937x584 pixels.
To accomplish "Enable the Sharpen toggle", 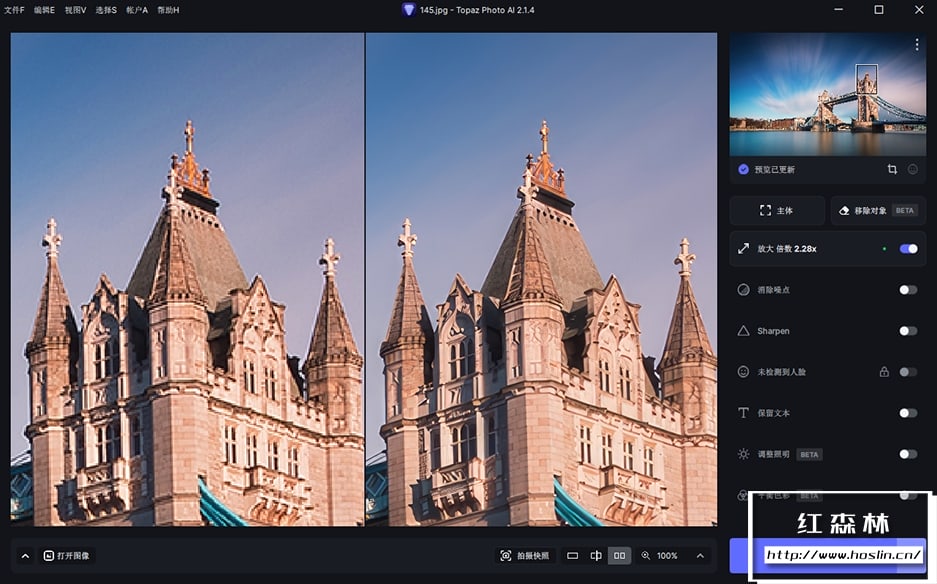I will coord(908,331).
